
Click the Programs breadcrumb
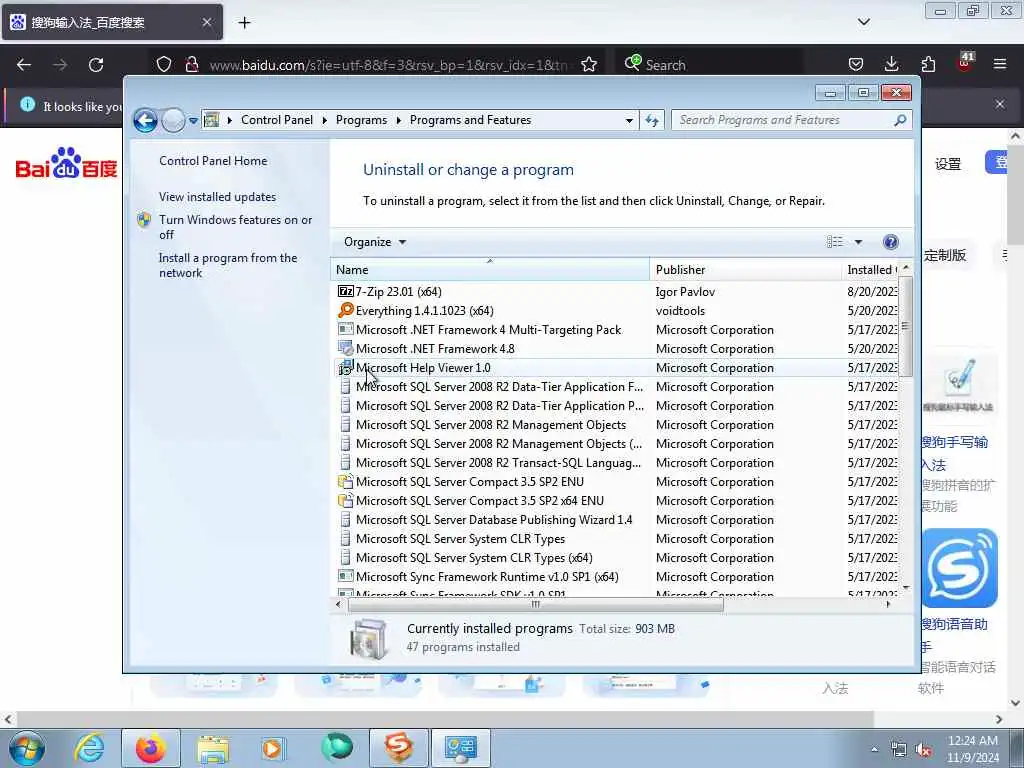(361, 120)
